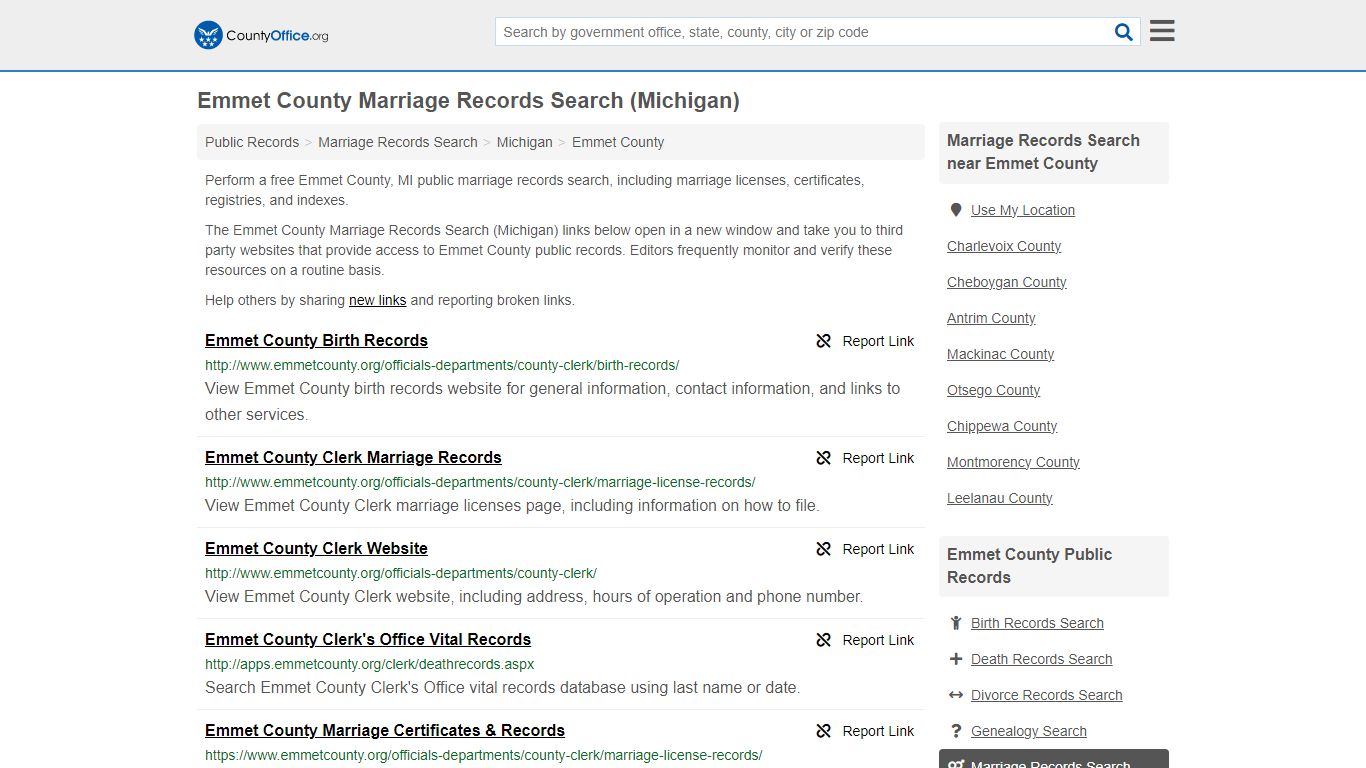Open Emmet County Birth Records title link
This screenshot has height=768, width=1366.
click(x=316, y=340)
